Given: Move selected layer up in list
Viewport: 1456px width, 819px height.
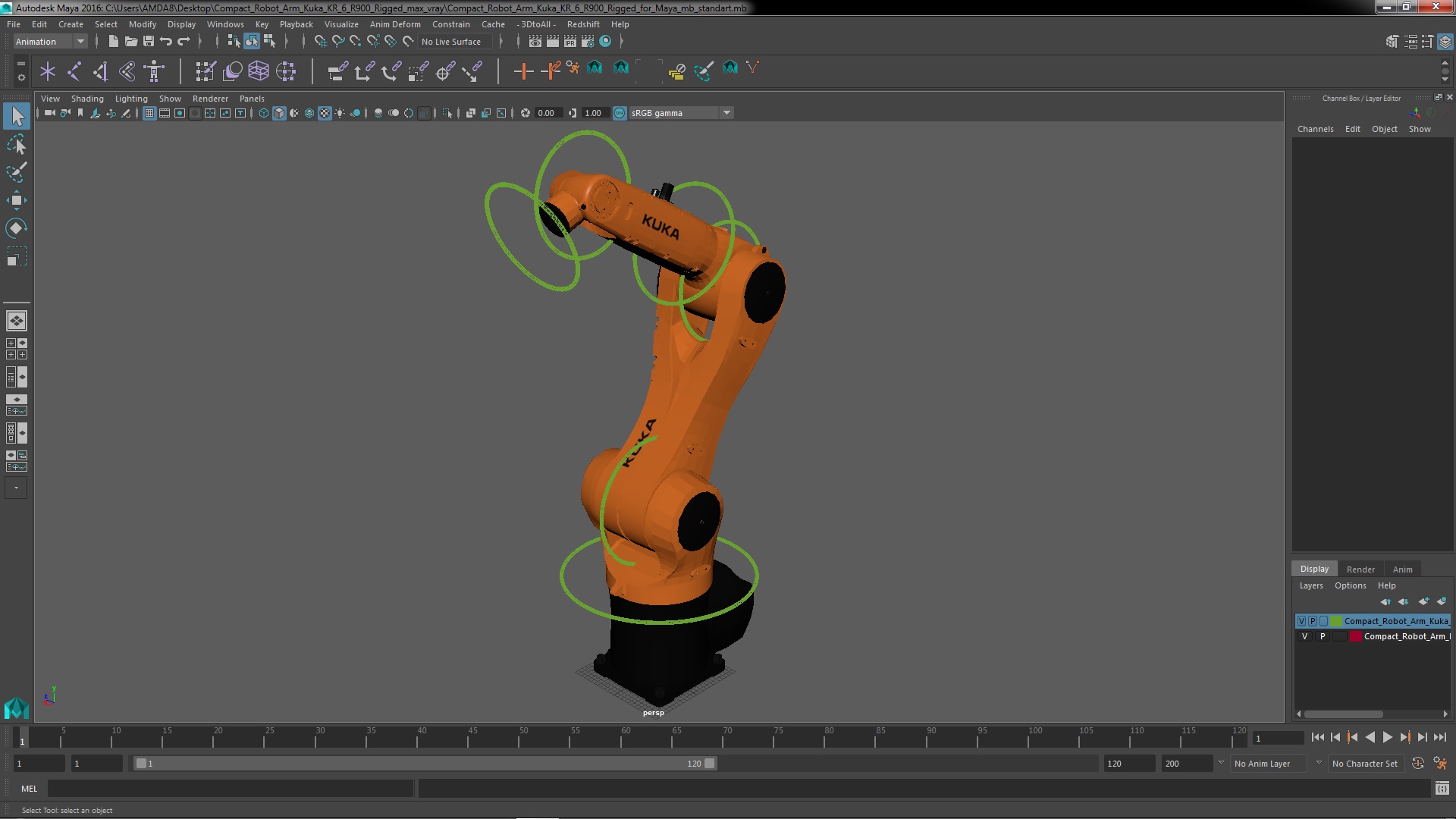Looking at the screenshot, I should [1385, 601].
